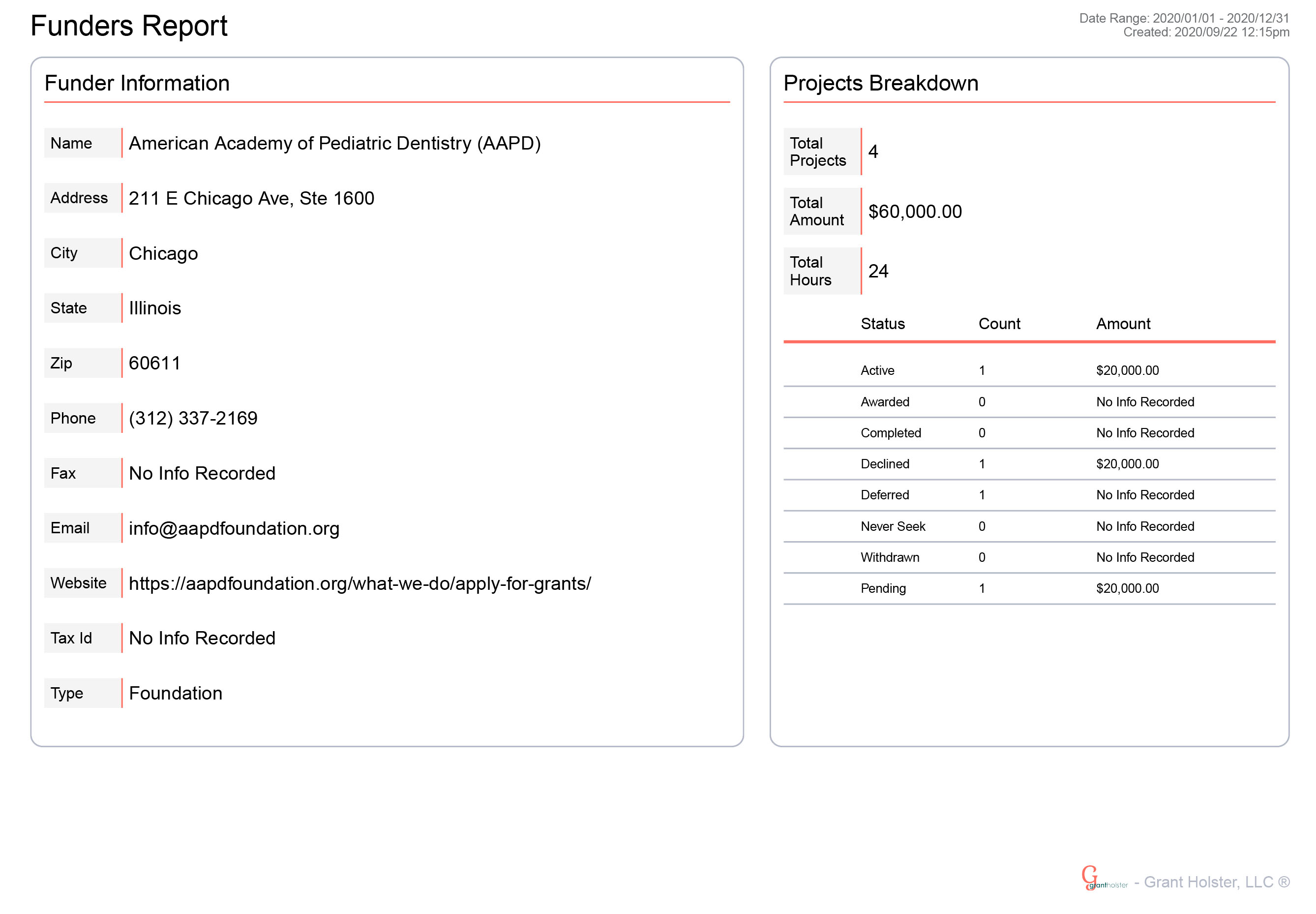Viewport: 1316px width, 914px height.
Task: Select the Active status row
Action: (x=877, y=370)
